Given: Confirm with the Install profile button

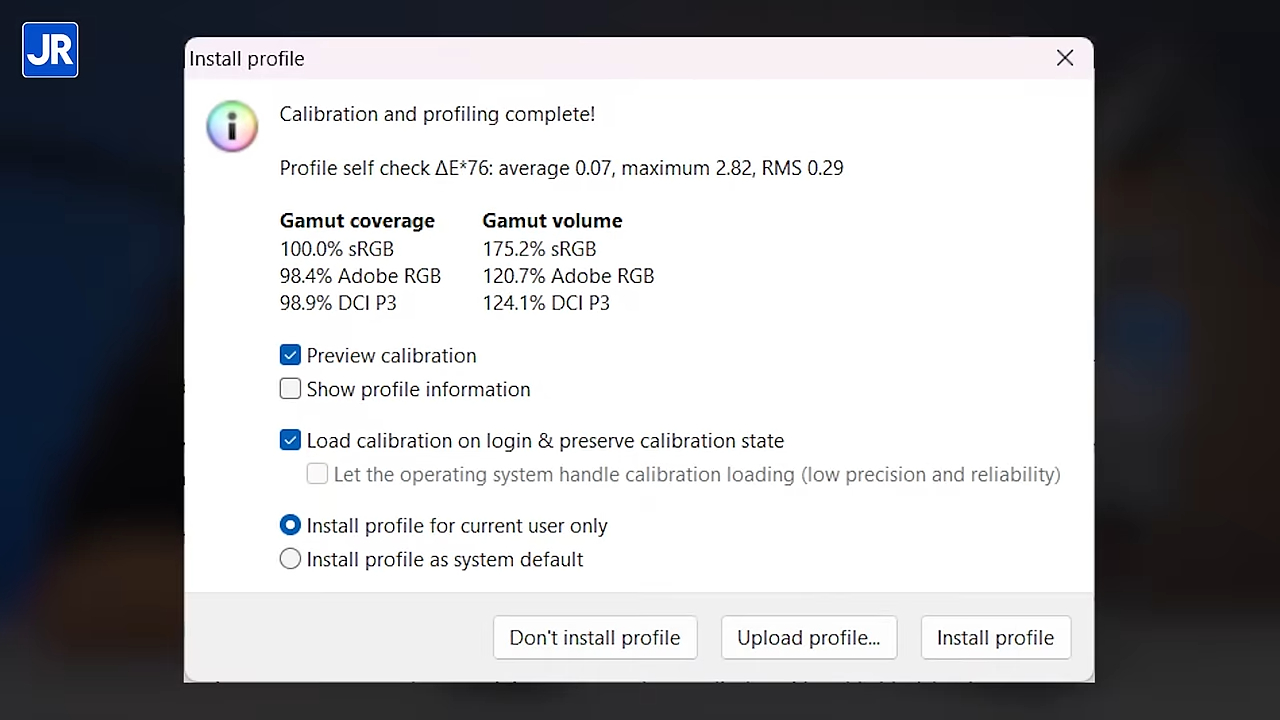Looking at the screenshot, I should pyautogui.click(x=995, y=637).
